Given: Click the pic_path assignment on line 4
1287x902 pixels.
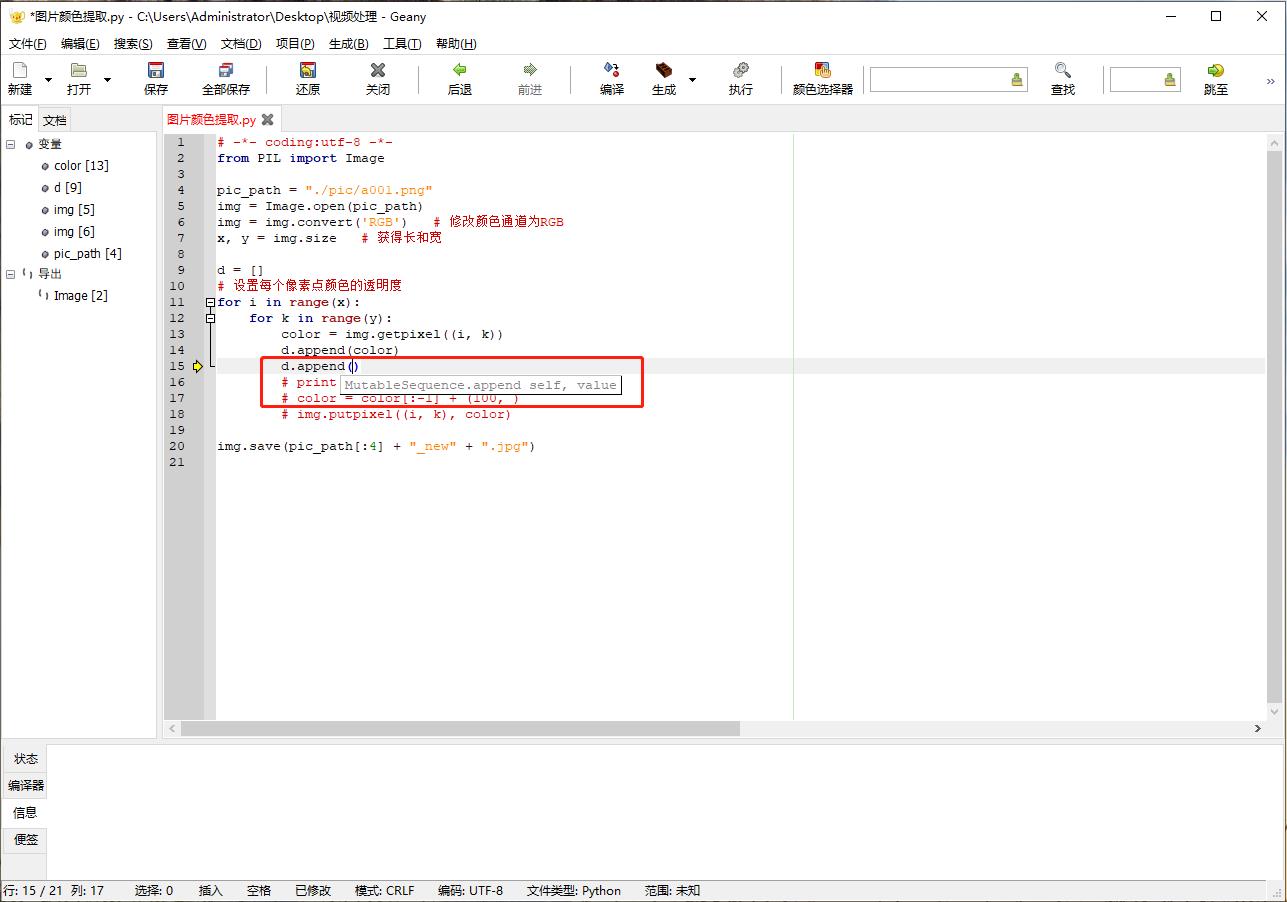Looking at the screenshot, I should click(325, 190).
